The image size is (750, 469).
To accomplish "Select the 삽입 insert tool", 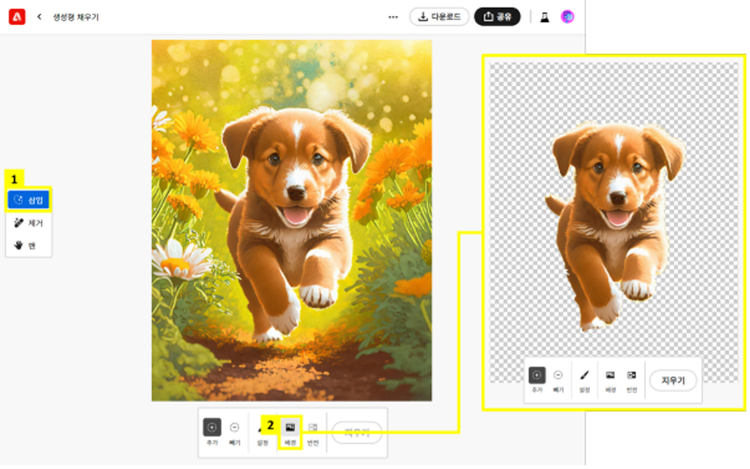I will [x=28, y=200].
